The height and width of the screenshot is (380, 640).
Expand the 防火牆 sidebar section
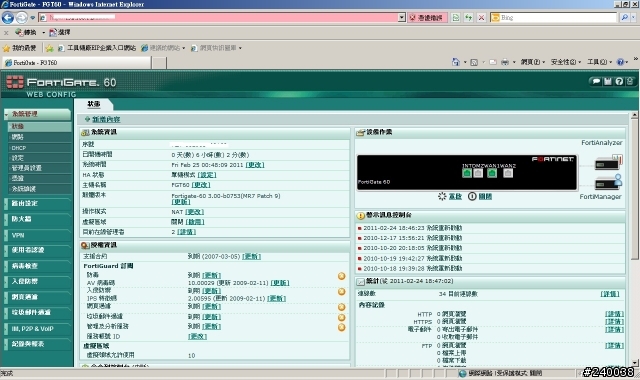pyautogui.click(x=37, y=219)
